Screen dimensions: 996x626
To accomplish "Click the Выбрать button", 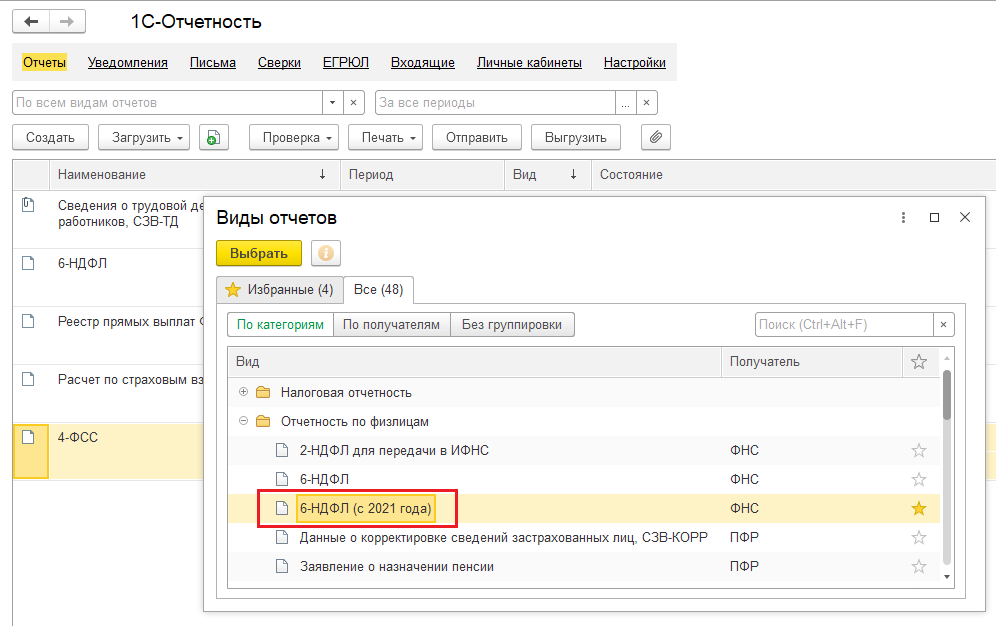I will tap(259, 253).
